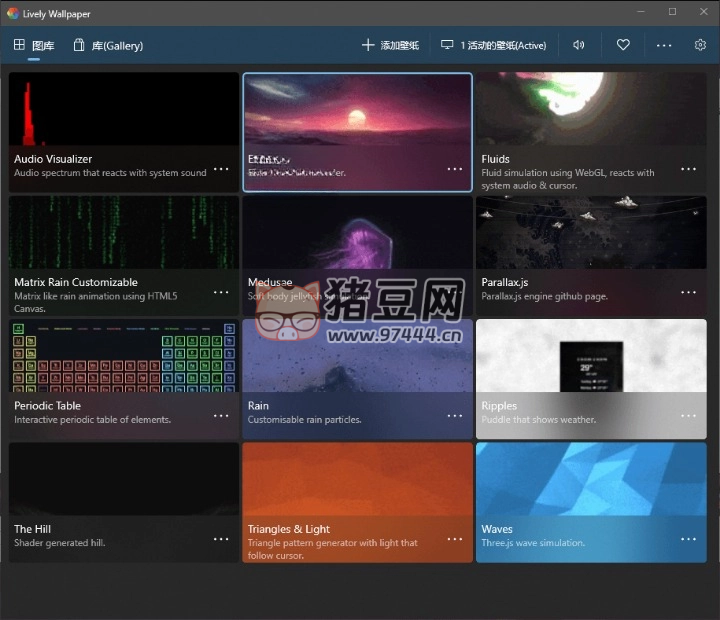
Task: Maximize the Lively Wallpaper window
Action: (x=672, y=12)
